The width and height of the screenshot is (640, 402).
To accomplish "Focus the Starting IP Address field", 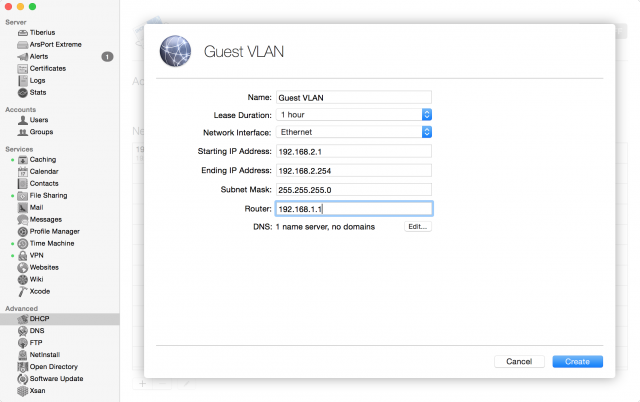I will tap(353, 151).
